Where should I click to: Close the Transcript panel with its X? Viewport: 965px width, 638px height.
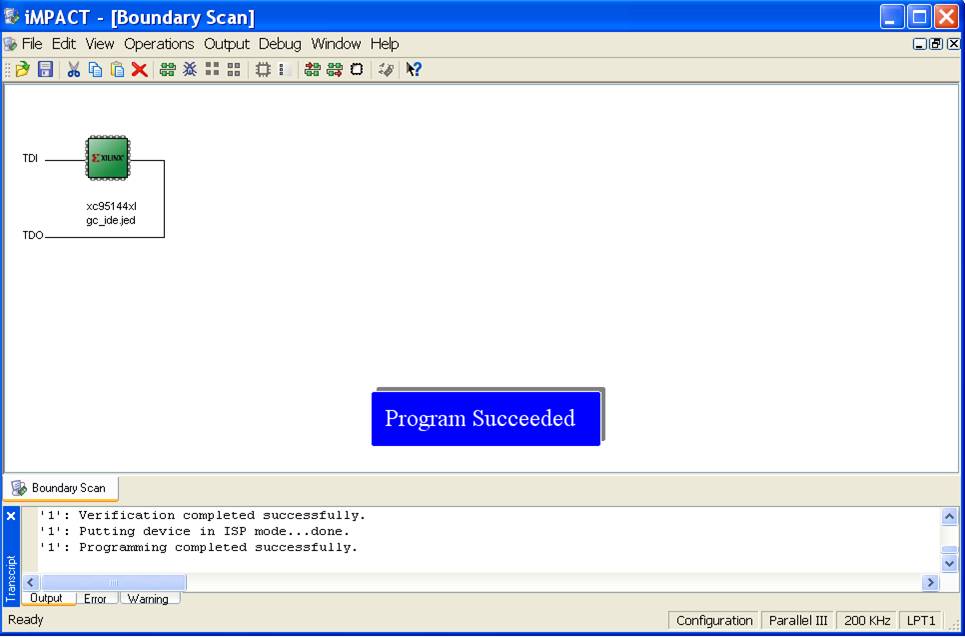click(11, 516)
